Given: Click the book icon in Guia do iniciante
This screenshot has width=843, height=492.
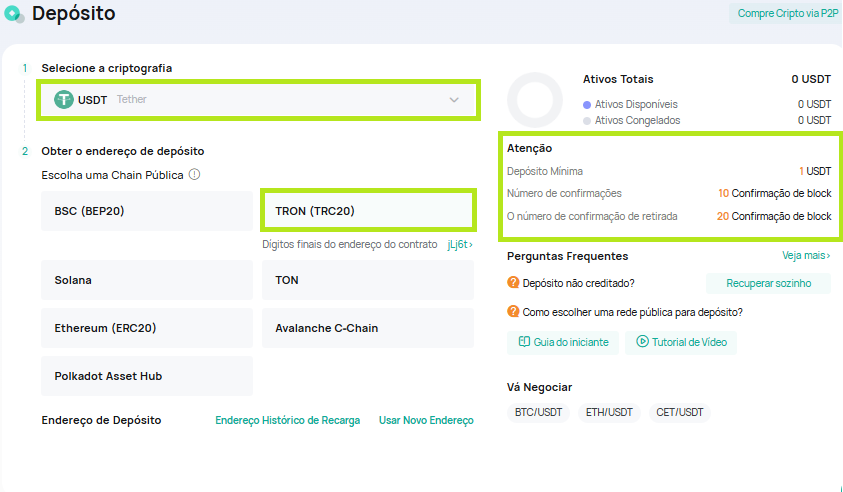Looking at the screenshot, I should coord(524,342).
